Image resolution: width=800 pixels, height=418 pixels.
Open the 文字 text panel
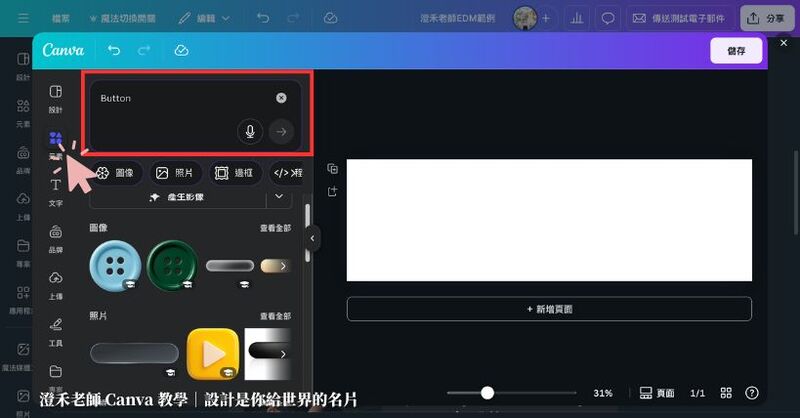[56, 192]
